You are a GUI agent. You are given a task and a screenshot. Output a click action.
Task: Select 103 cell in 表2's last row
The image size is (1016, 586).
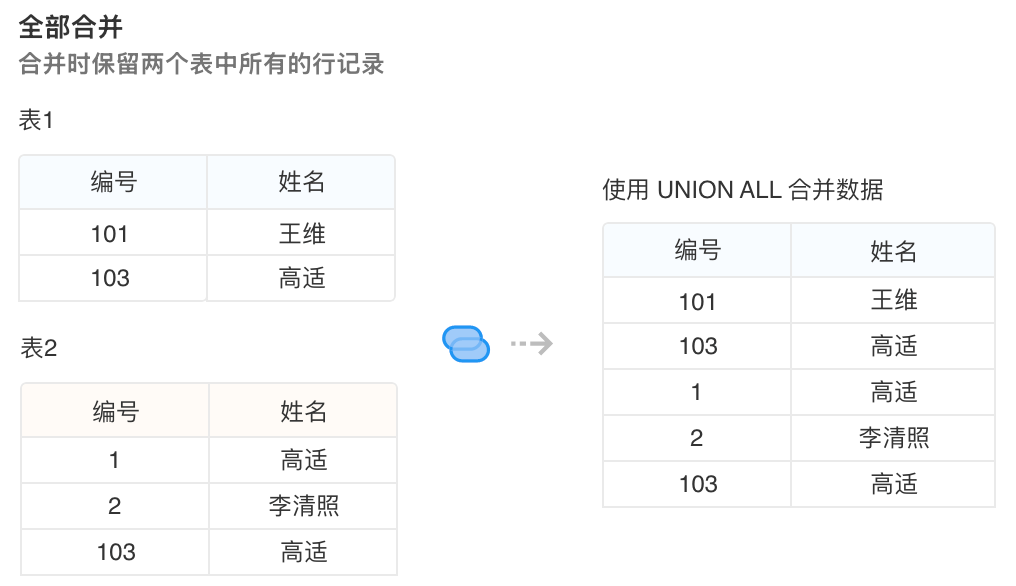[x=115, y=552]
